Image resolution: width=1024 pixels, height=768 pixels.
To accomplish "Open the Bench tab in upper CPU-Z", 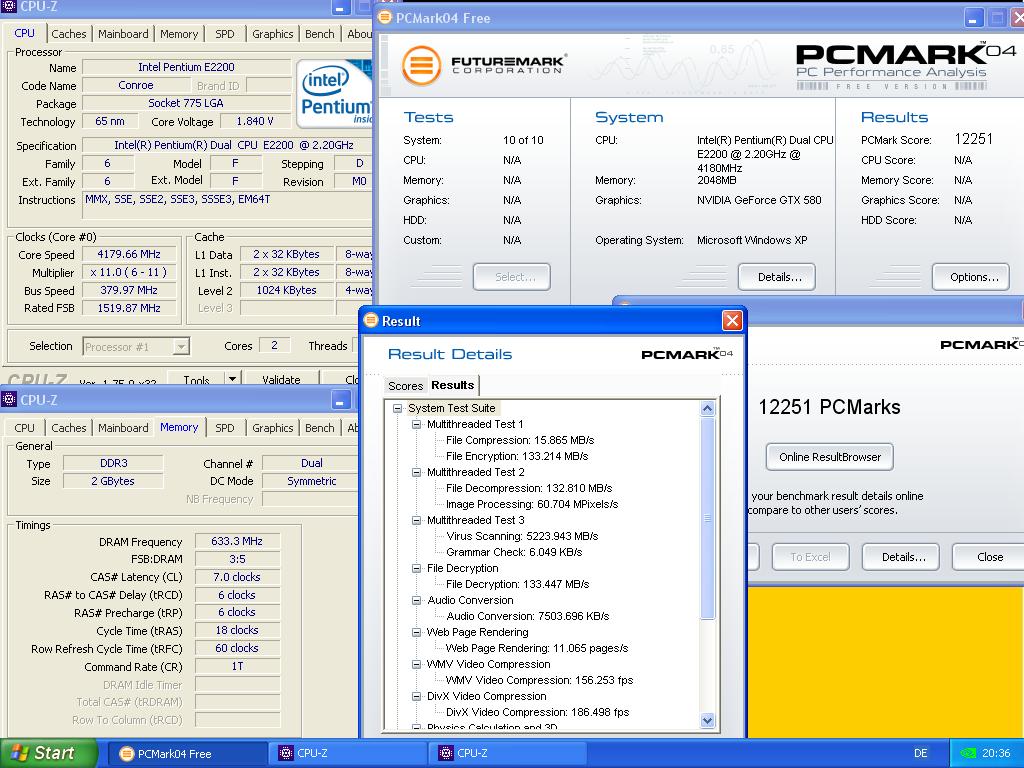I will (x=319, y=34).
